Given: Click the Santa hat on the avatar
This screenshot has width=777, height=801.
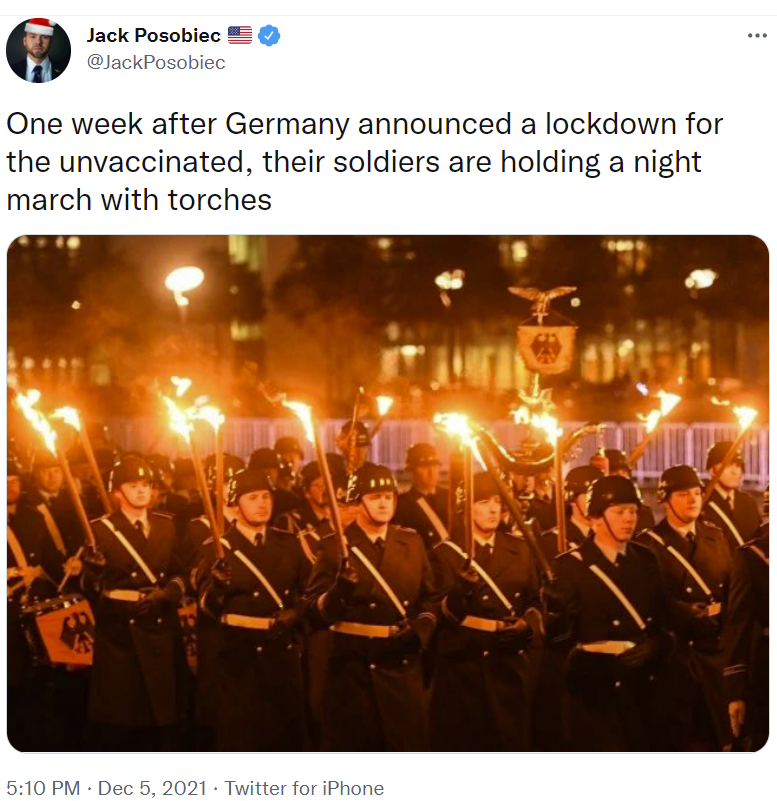Looking at the screenshot, I should point(40,26).
